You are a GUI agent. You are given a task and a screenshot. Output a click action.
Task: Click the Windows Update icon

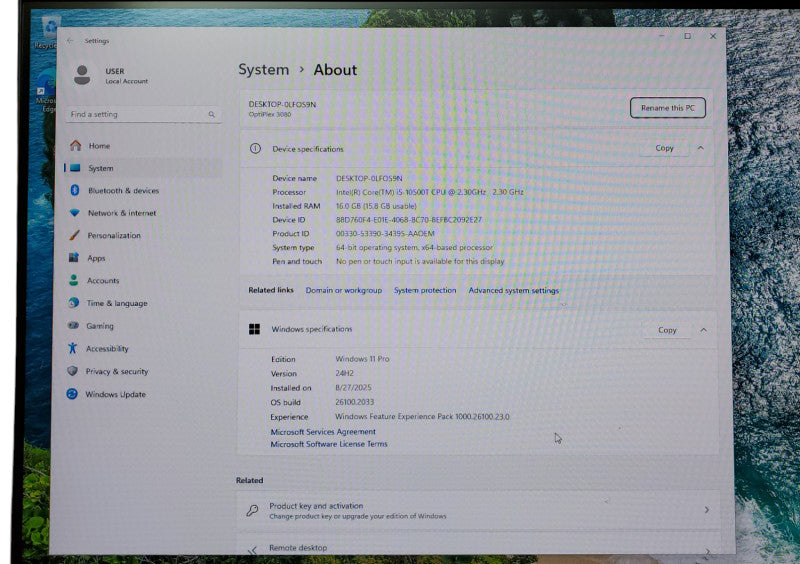click(x=72, y=394)
